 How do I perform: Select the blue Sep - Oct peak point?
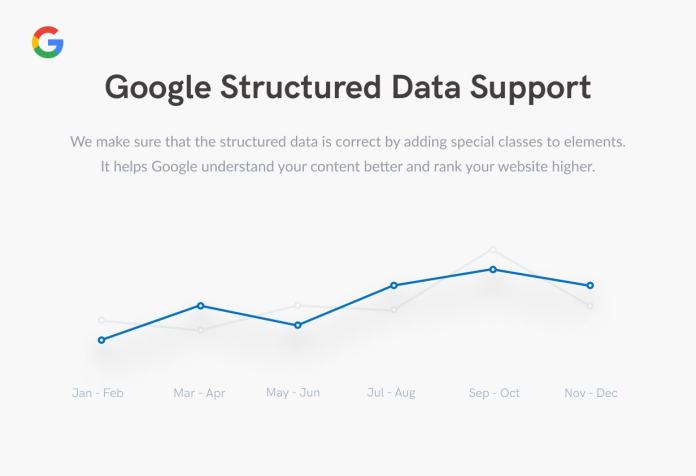[493, 270]
